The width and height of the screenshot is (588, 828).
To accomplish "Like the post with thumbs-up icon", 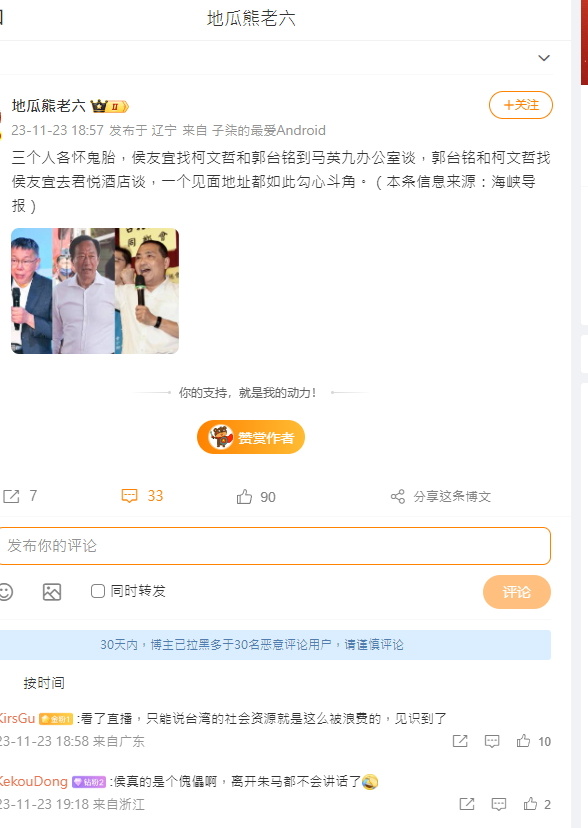I will click(244, 496).
